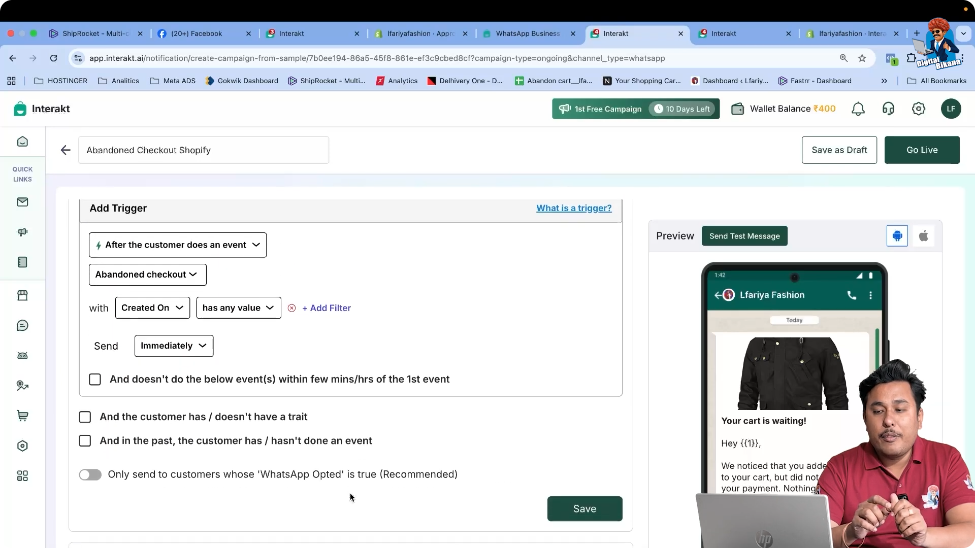Open the Commerce store icon in sidebar
This screenshot has height=550, width=977.
[x=22, y=295]
